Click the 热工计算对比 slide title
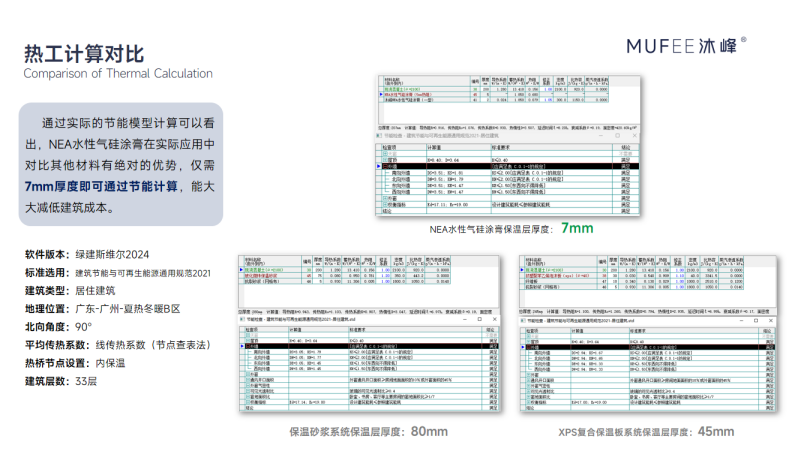This screenshot has width=792, height=451. pos(84,54)
